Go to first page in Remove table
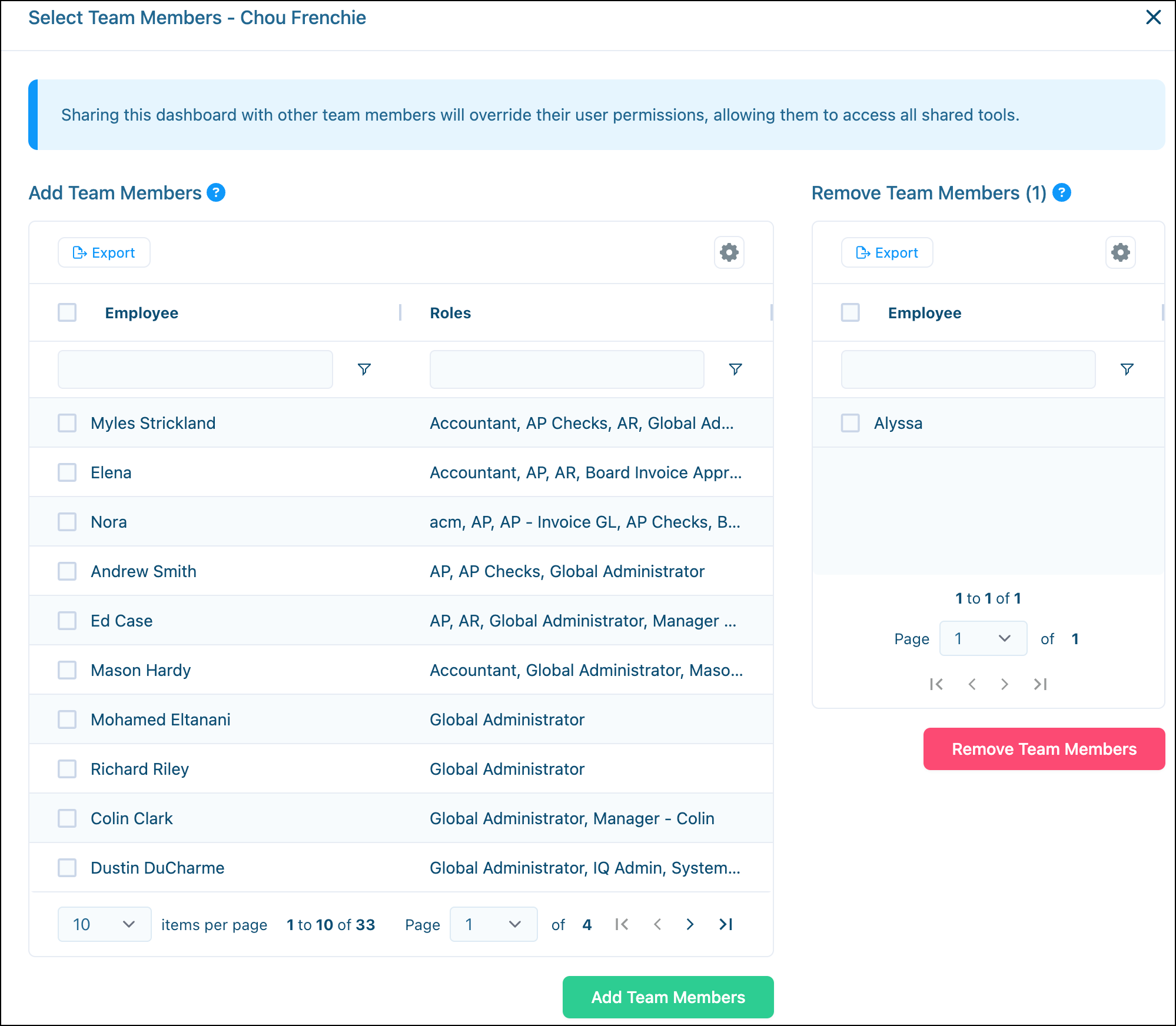Screen dimensions: 1176x1026 tap(936, 684)
